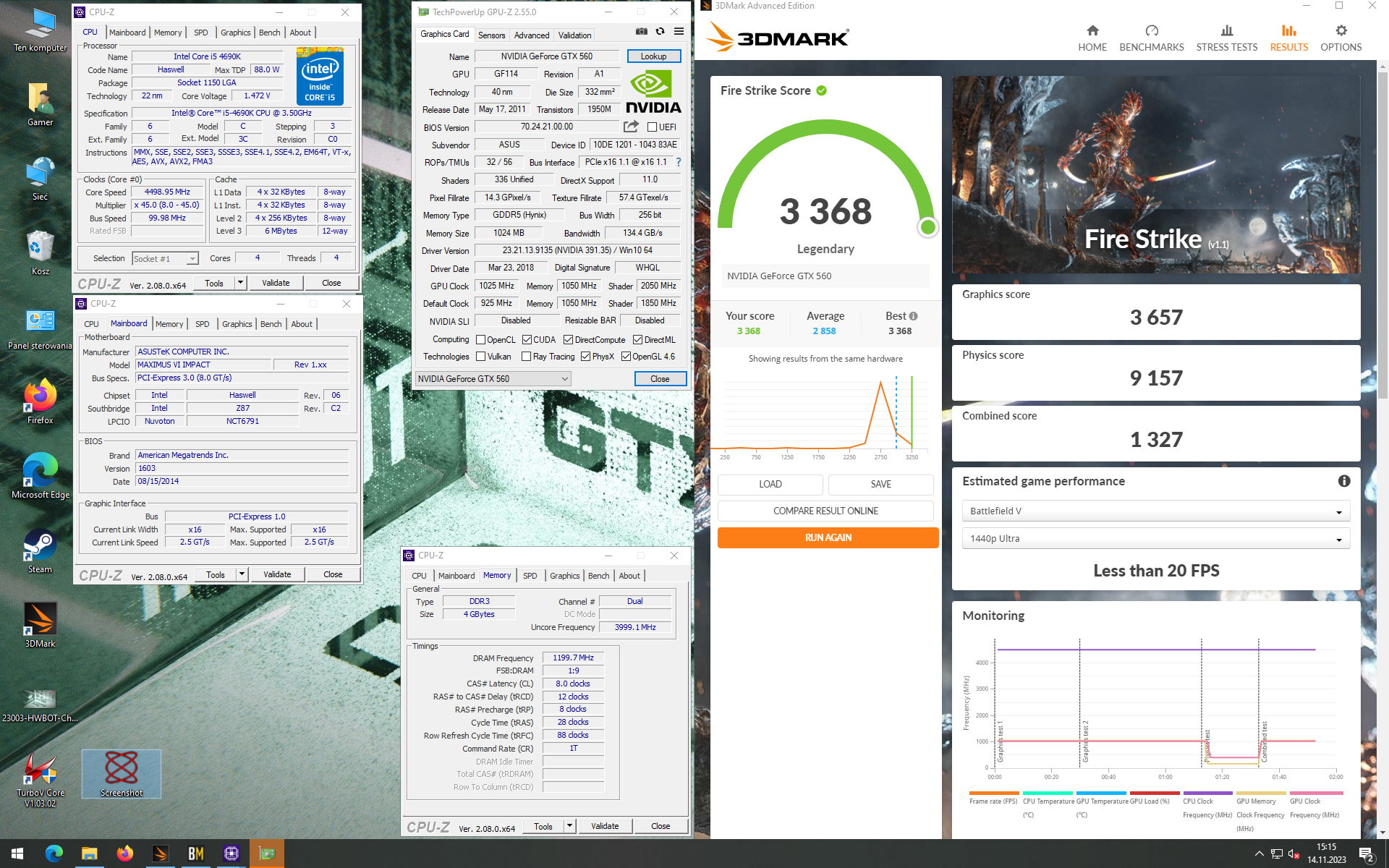Screen dimensions: 1389x868
Task: Expand Tools arrow in top CPU-Z window
Action: coord(241,283)
